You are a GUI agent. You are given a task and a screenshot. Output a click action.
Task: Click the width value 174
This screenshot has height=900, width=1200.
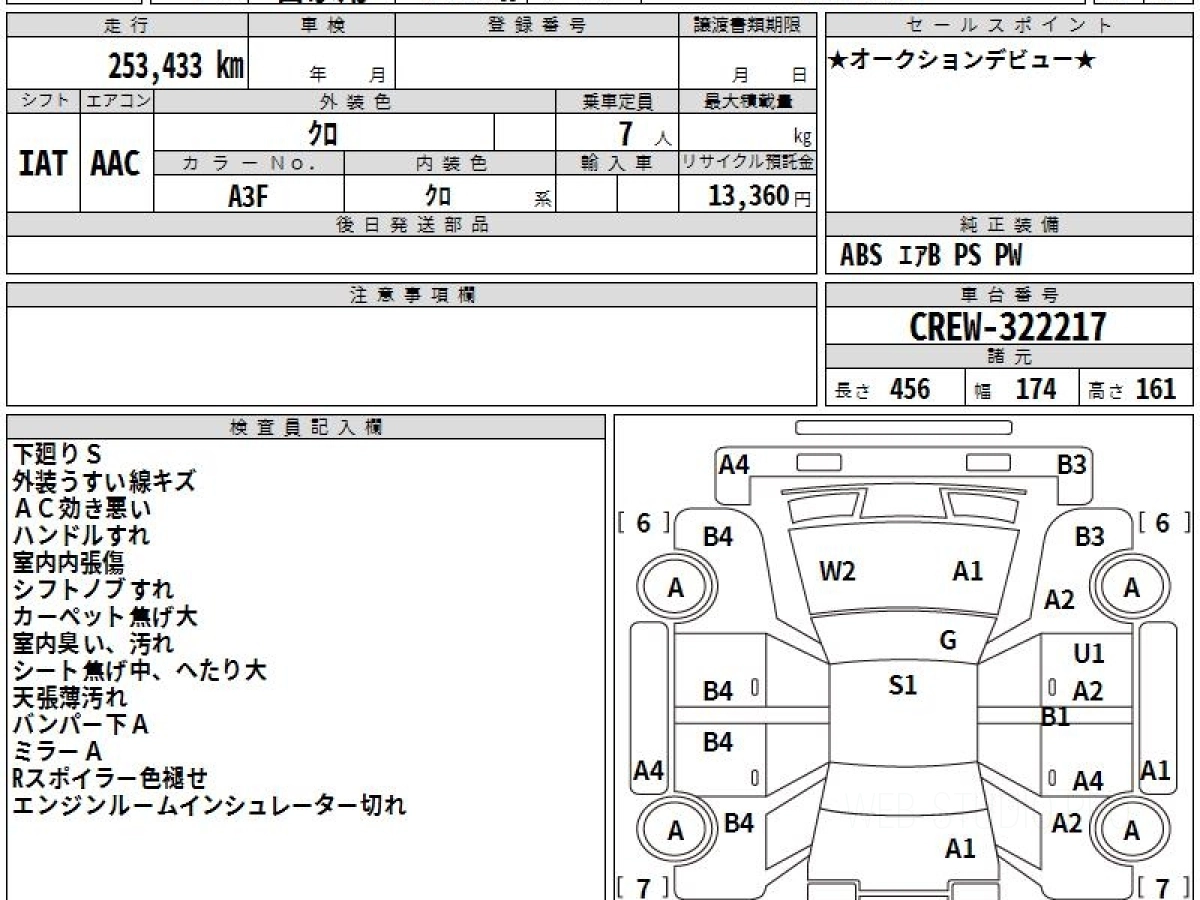[1036, 389]
